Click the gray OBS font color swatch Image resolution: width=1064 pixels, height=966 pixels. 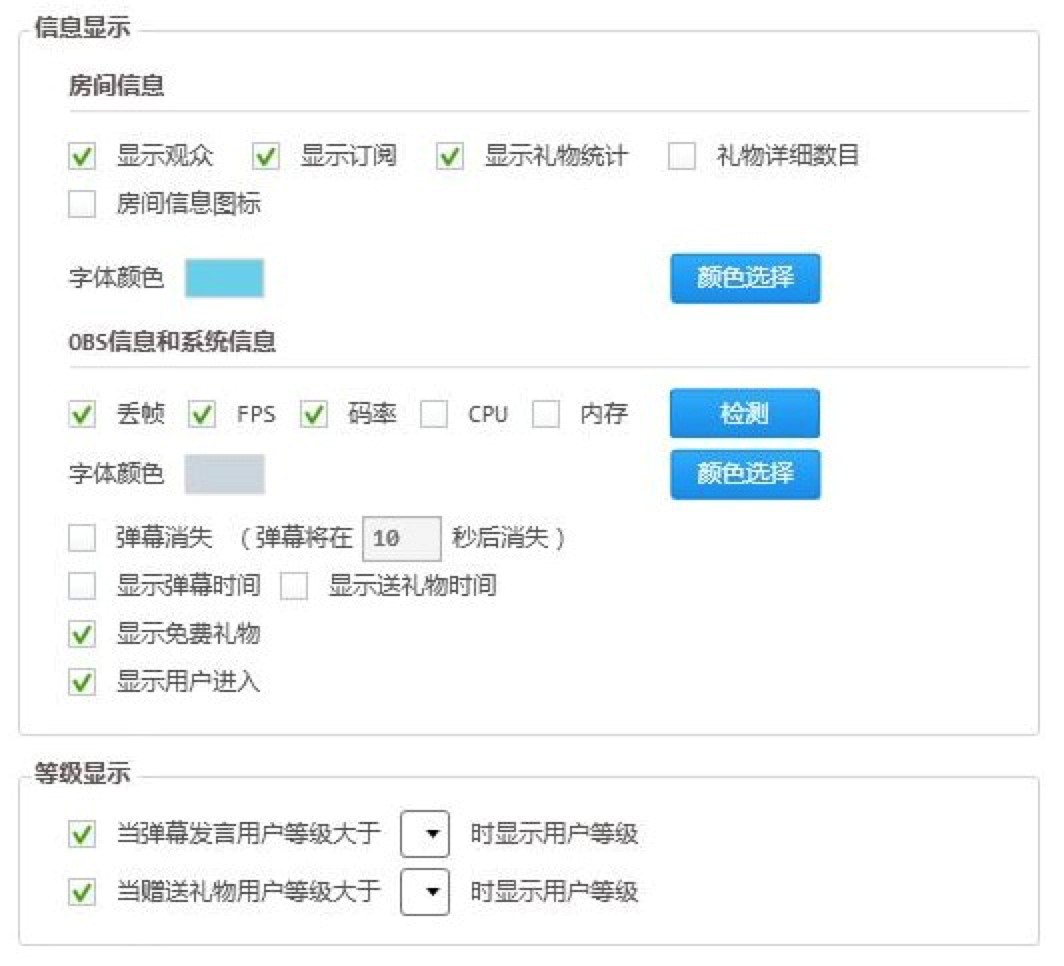tap(224, 474)
